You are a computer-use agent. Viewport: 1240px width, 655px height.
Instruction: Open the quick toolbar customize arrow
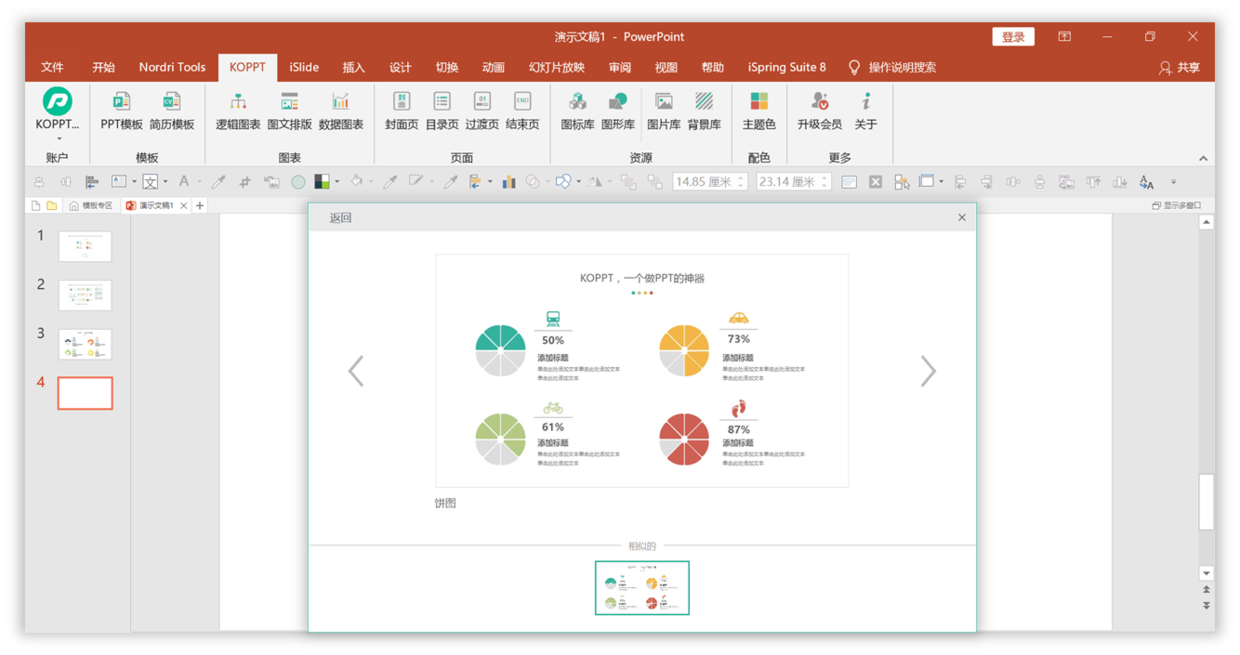[x=1173, y=182]
